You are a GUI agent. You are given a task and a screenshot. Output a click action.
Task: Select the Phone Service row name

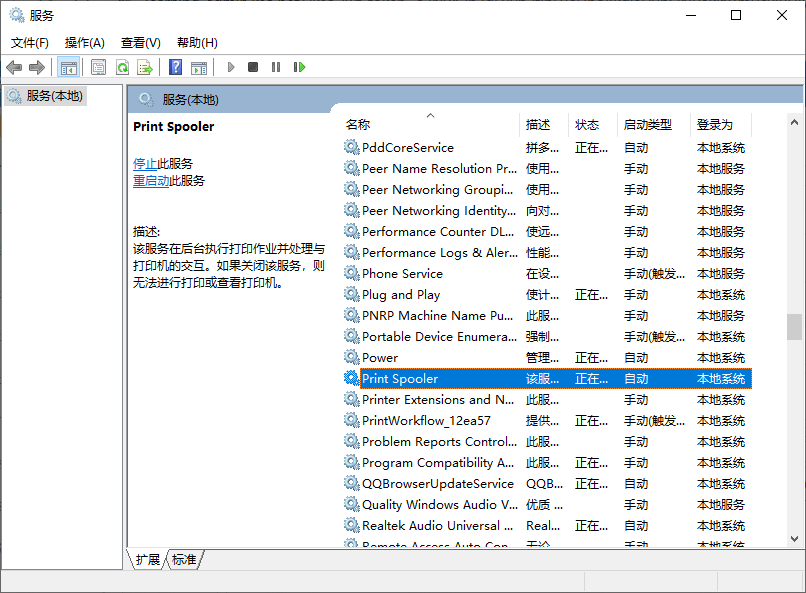tap(402, 273)
